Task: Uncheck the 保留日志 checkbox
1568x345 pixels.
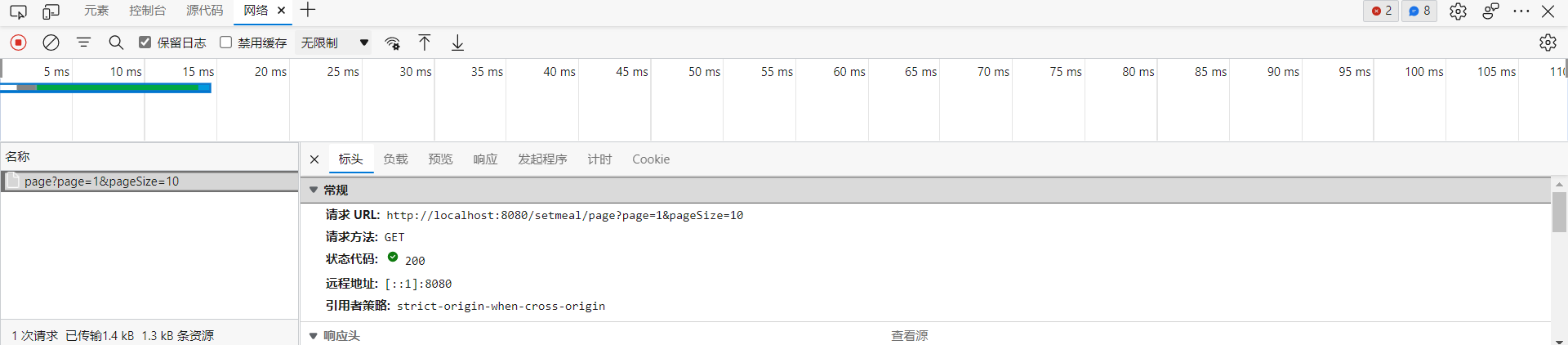Action: pyautogui.click(x=145, y=43)
